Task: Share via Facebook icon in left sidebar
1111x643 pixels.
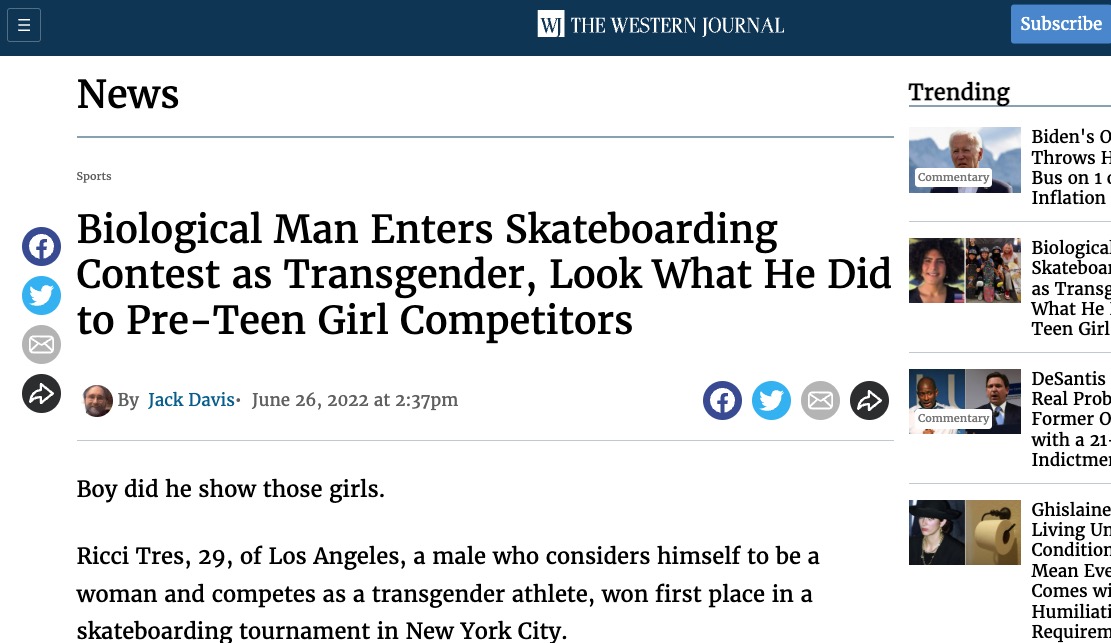Action: click(x=41, y=247)
